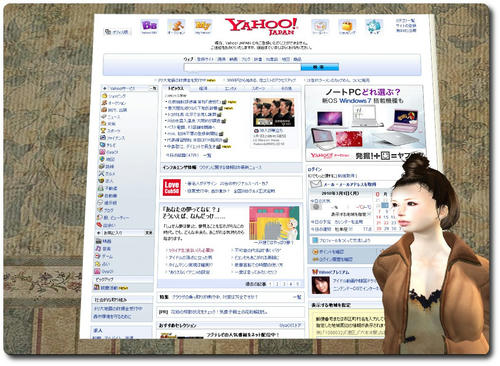The width and height of the screenshot is (500, 366).
Task: Select the エンタメ news tab
Action: (x=231, y=88)
